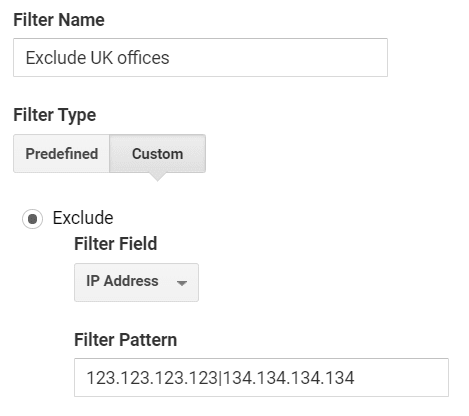
Task: Click the pointer triangle beneath Custom tab
Action: click(x=157, y=177)
